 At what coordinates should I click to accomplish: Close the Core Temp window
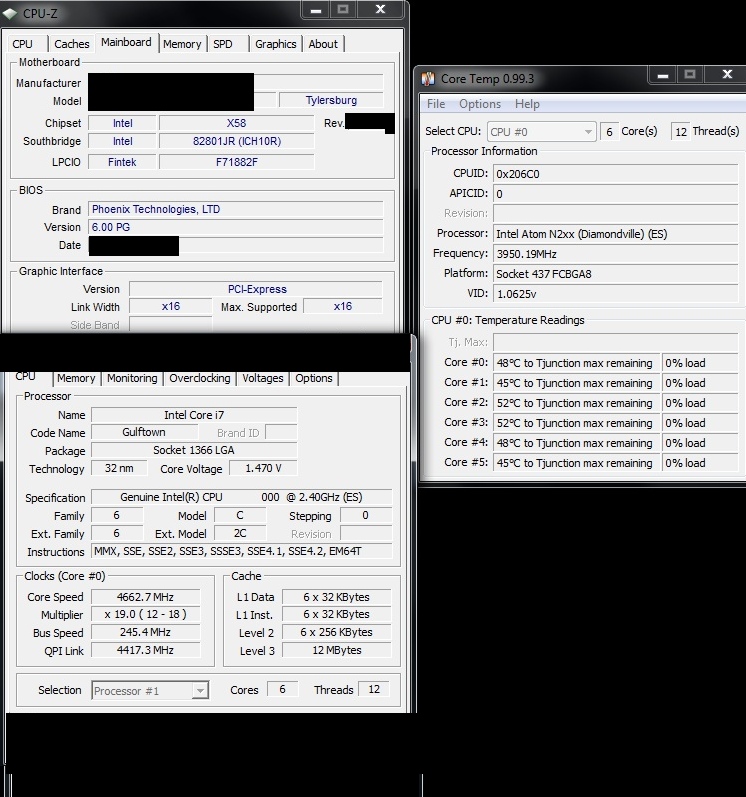point(727,75)
